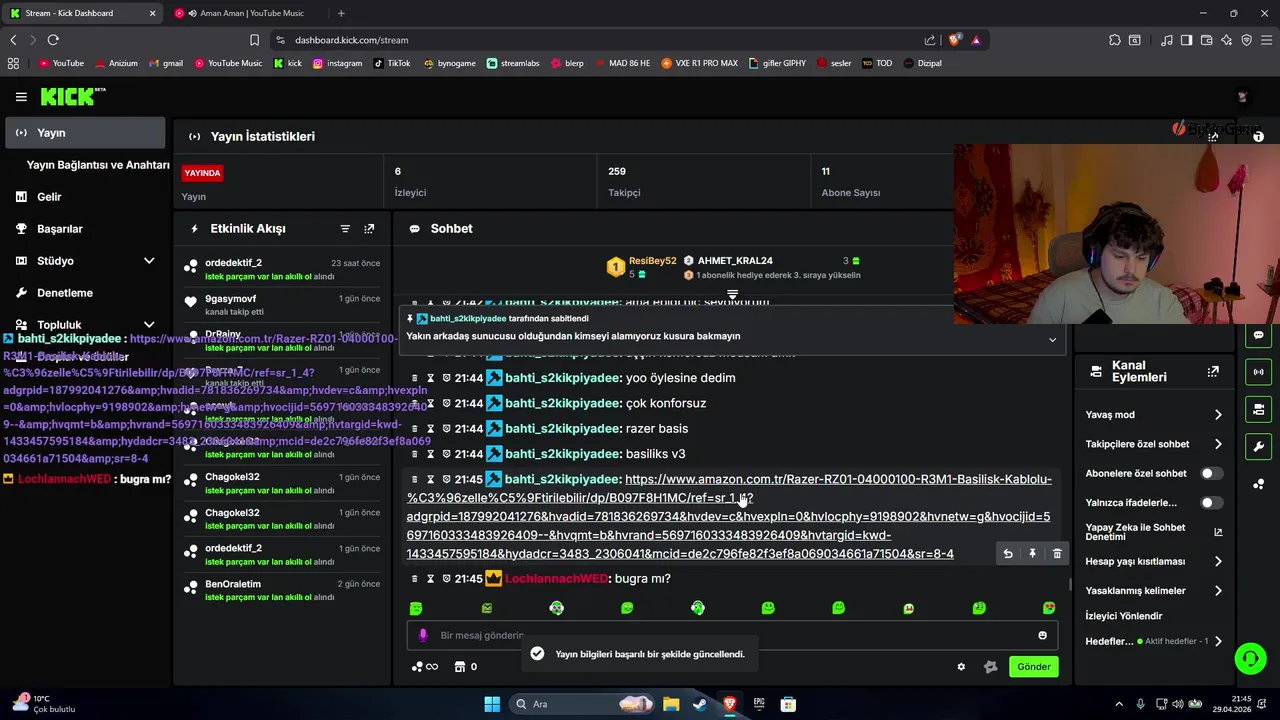Click ResiBey52 in the chat leaderboard

click(x=652, y=261)
